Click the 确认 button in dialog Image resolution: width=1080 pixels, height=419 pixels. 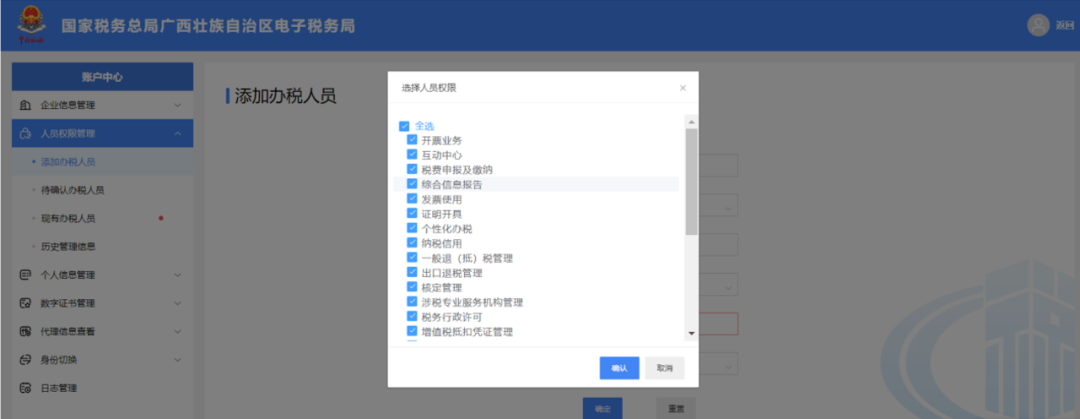619,368
